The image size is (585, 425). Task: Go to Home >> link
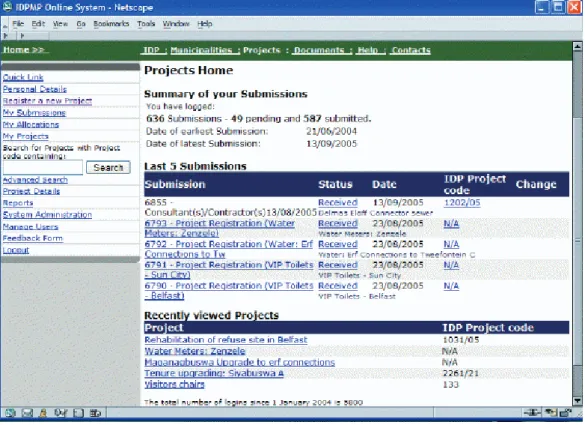click(x=25, y=50)
